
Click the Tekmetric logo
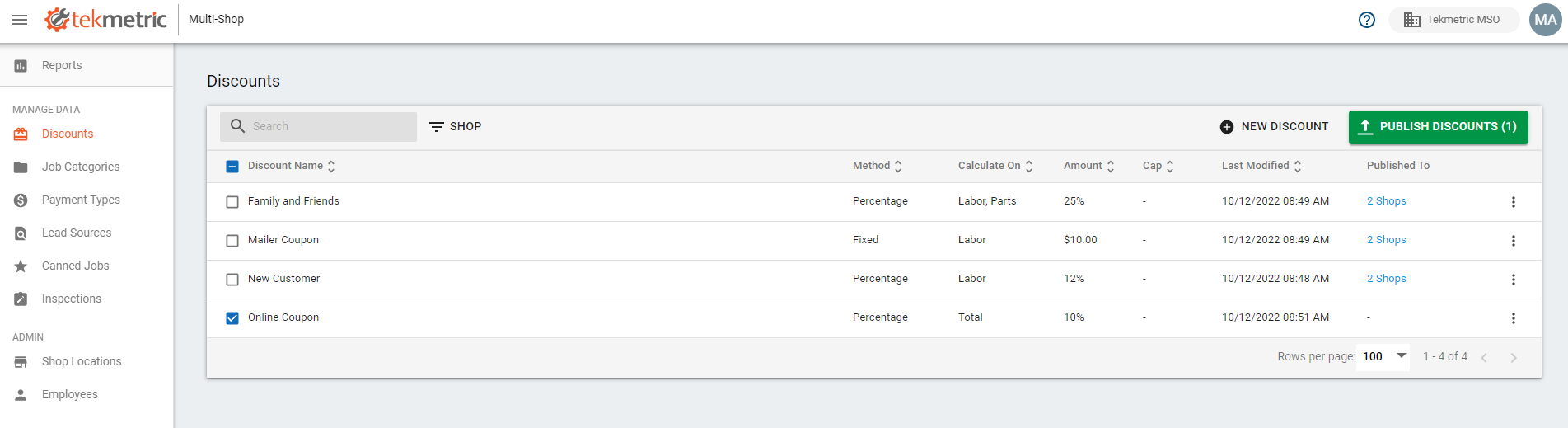click(x=105, y=19)
